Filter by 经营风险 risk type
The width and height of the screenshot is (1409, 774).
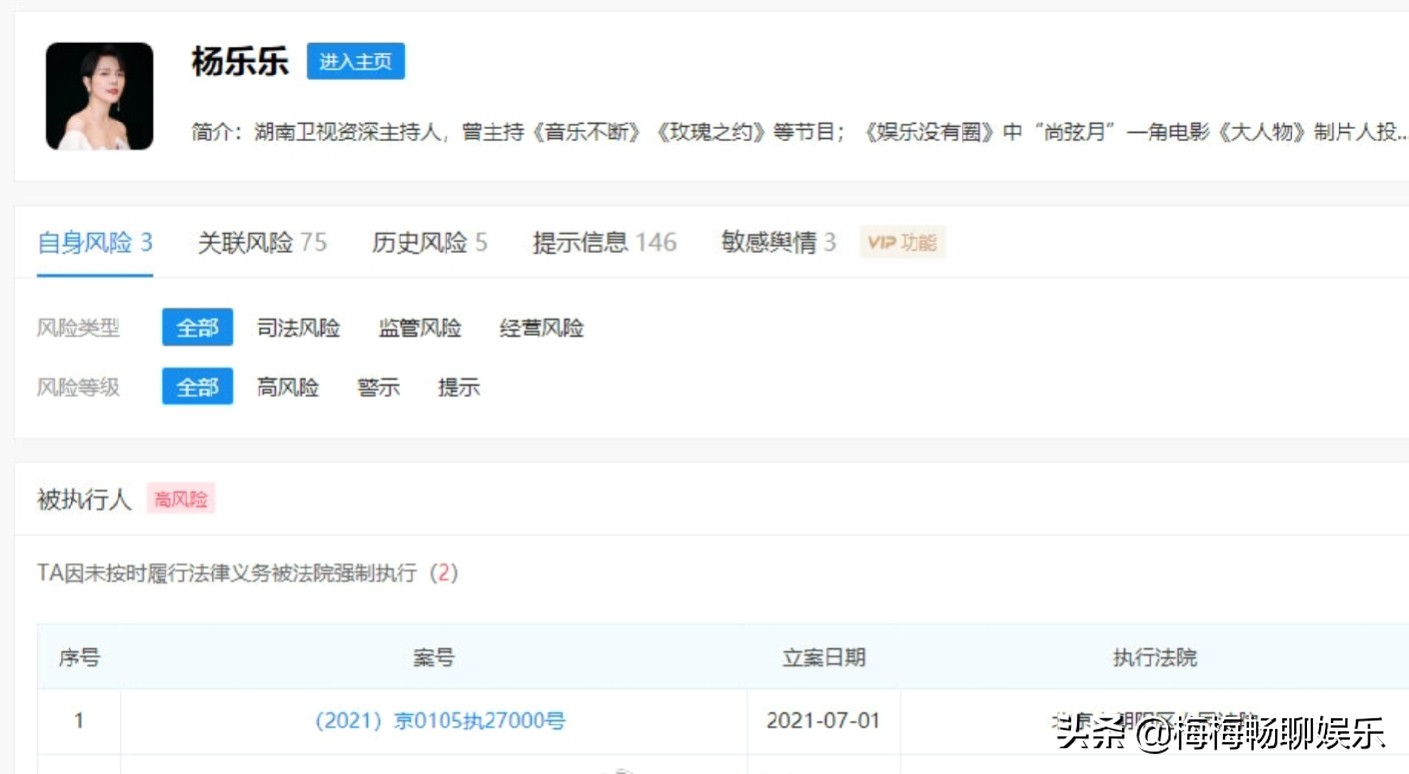pyautogui.click(x=539, y=327)
